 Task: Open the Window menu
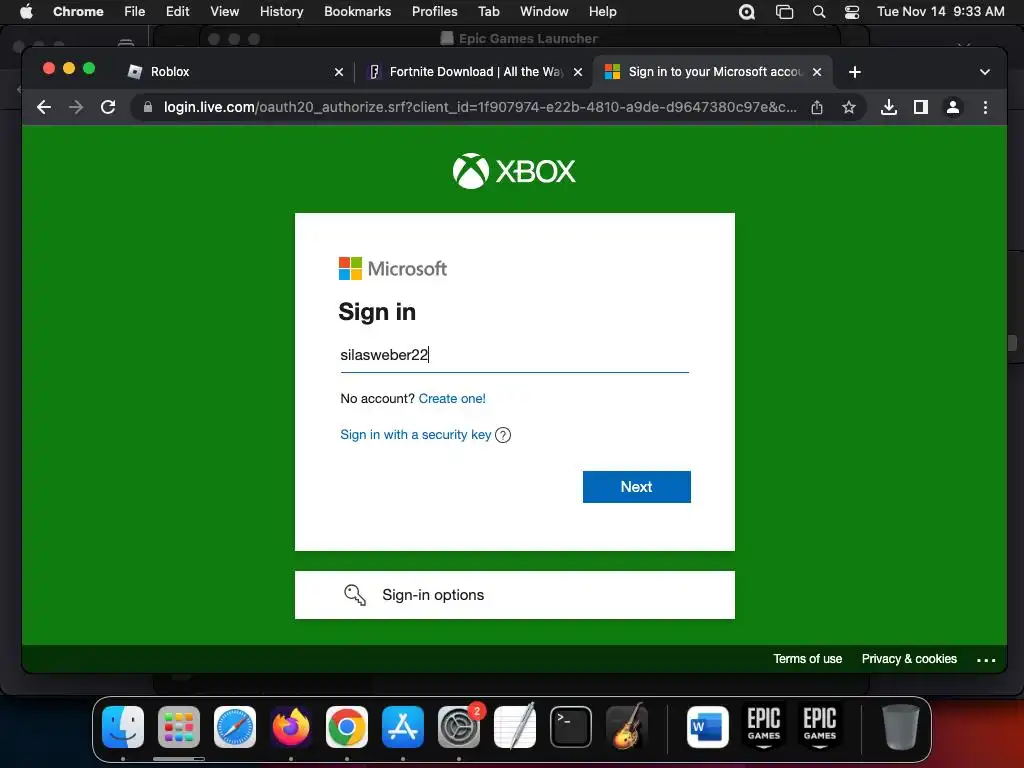coord(544,12)
